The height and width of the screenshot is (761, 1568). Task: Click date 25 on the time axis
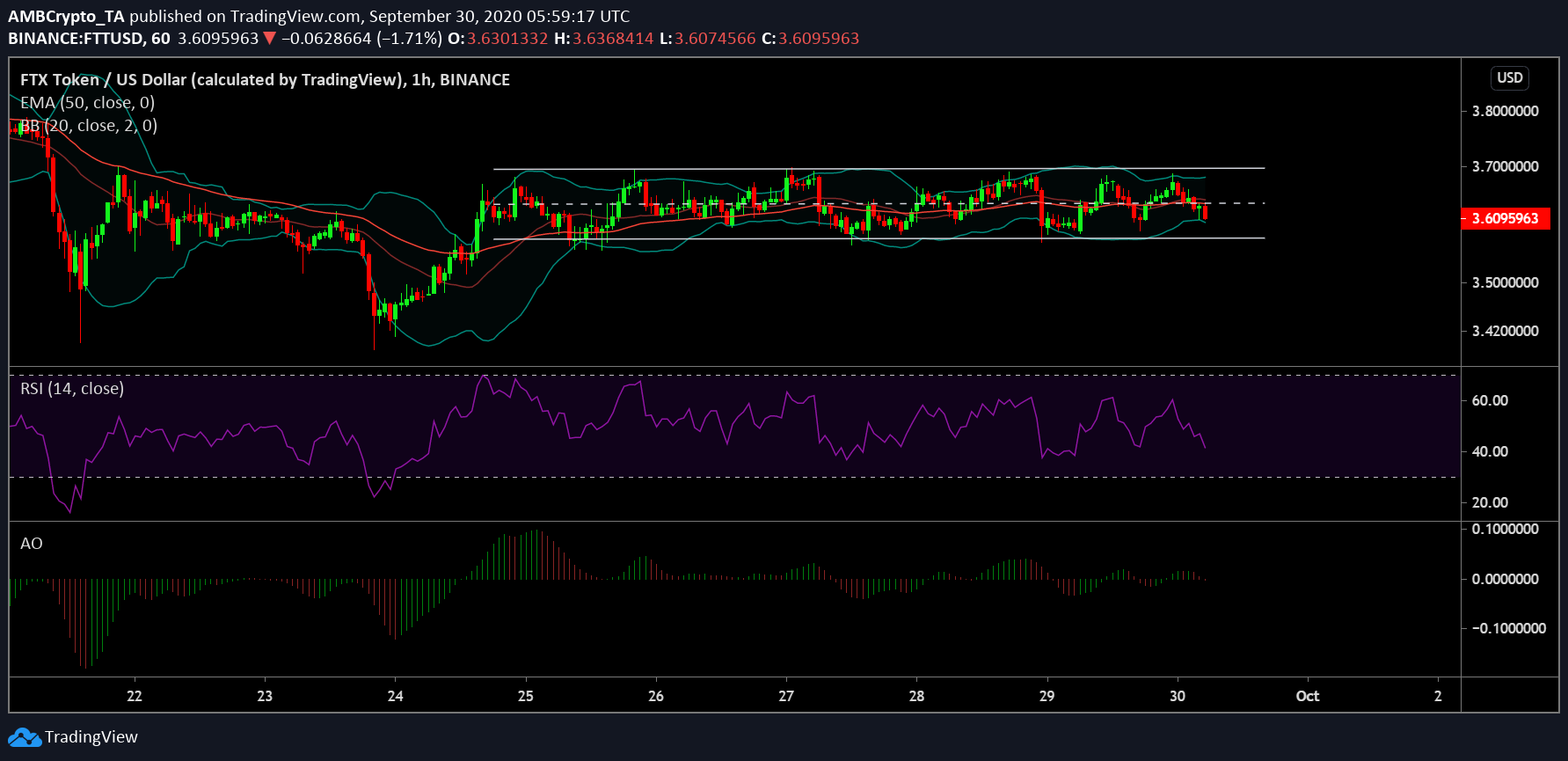point(525,696)
